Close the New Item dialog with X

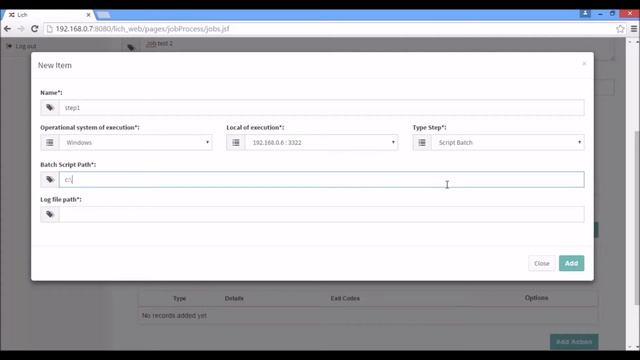coord(584,64)
